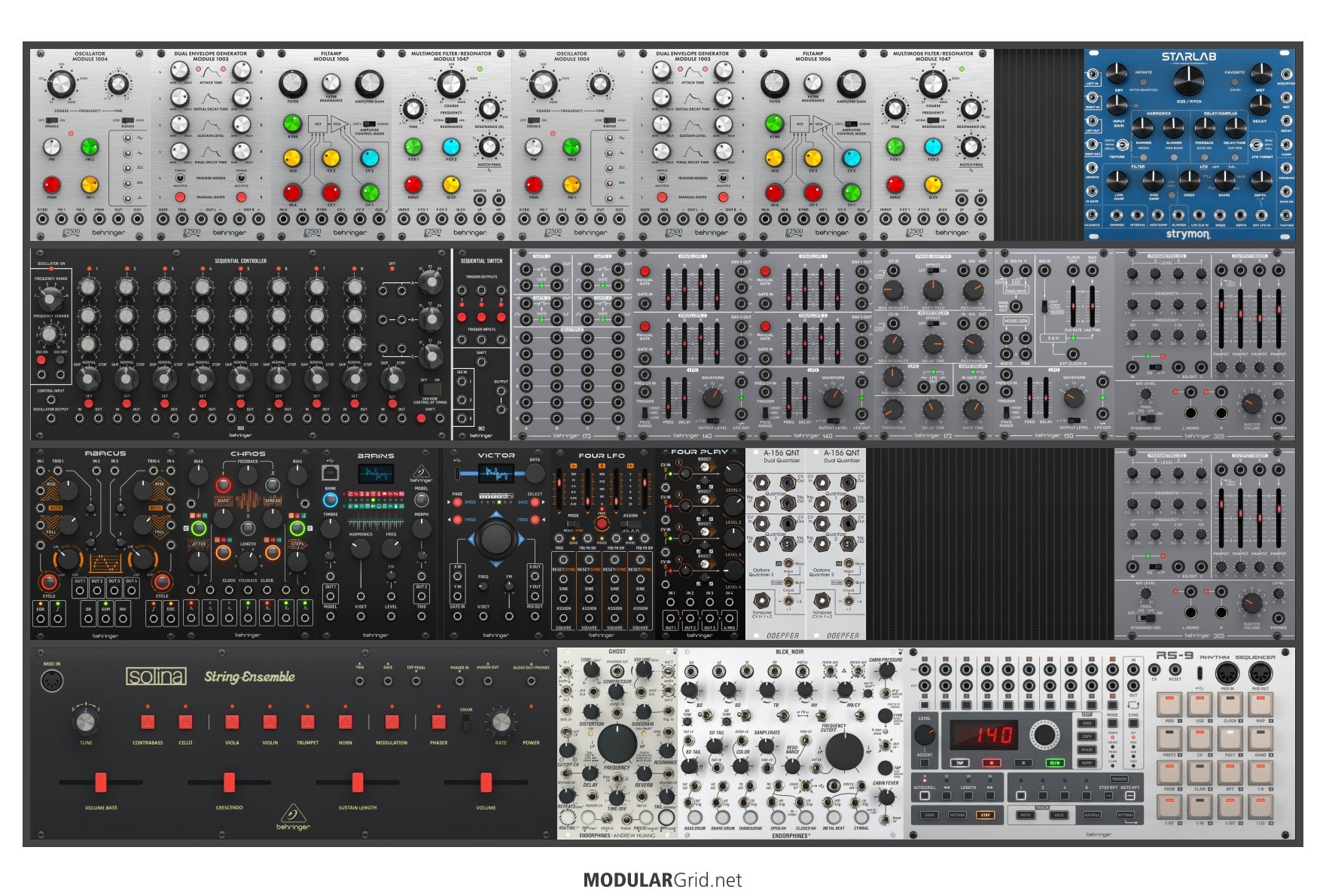This screenshot has width=1326, height=896.
Task: Click the RS-9 ERASE edit button
Action: point(1087,750)
